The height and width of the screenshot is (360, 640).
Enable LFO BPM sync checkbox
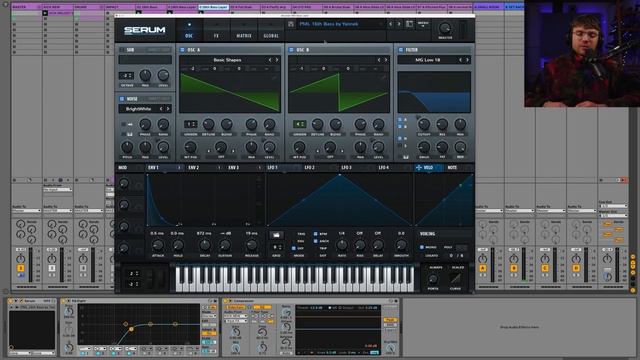[316, 234]
